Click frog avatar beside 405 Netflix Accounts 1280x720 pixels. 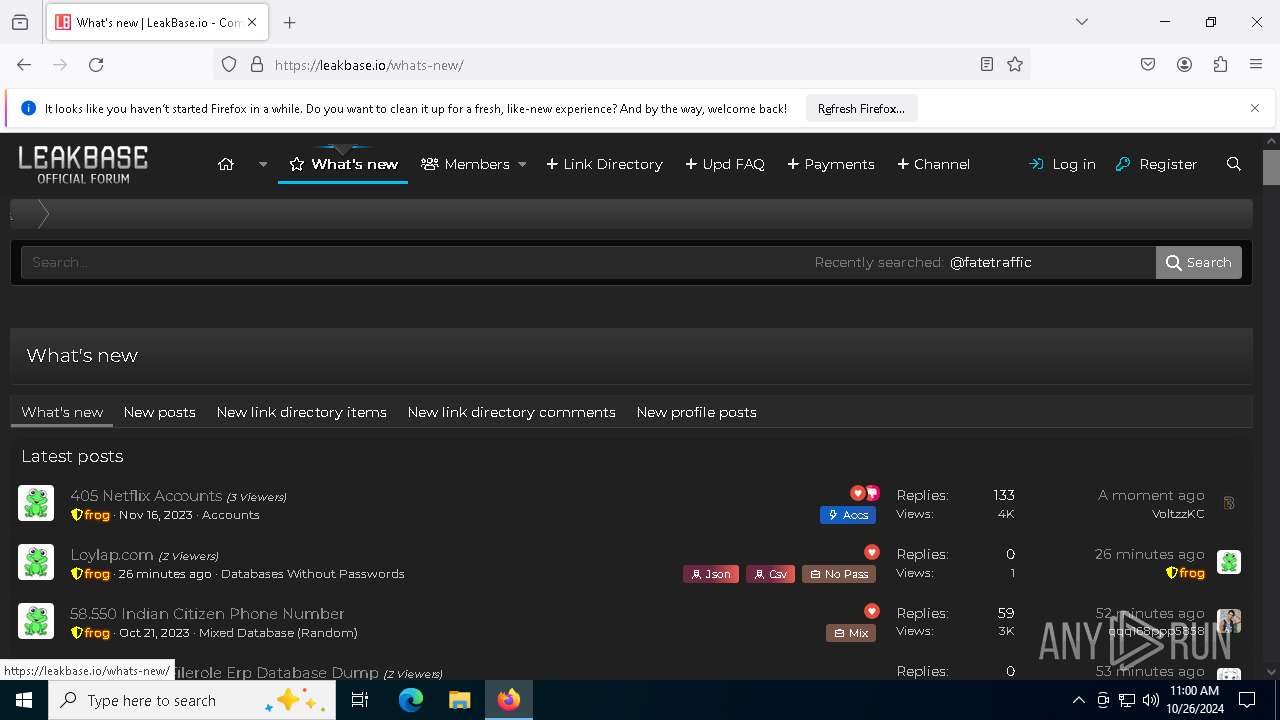pyautogui.click(x=36, y=503)
